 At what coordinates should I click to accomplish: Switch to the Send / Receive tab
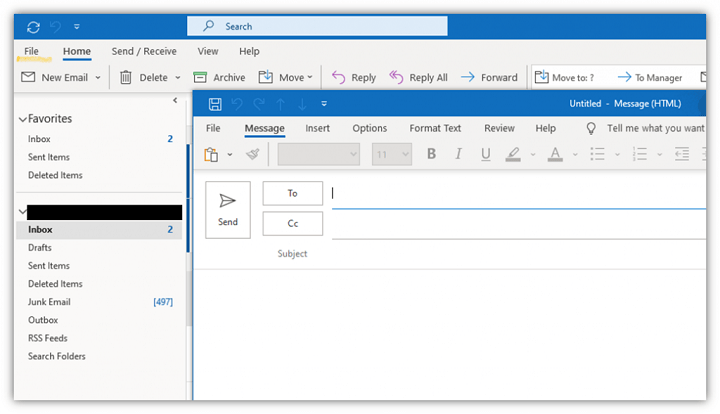tap(144, 51)
